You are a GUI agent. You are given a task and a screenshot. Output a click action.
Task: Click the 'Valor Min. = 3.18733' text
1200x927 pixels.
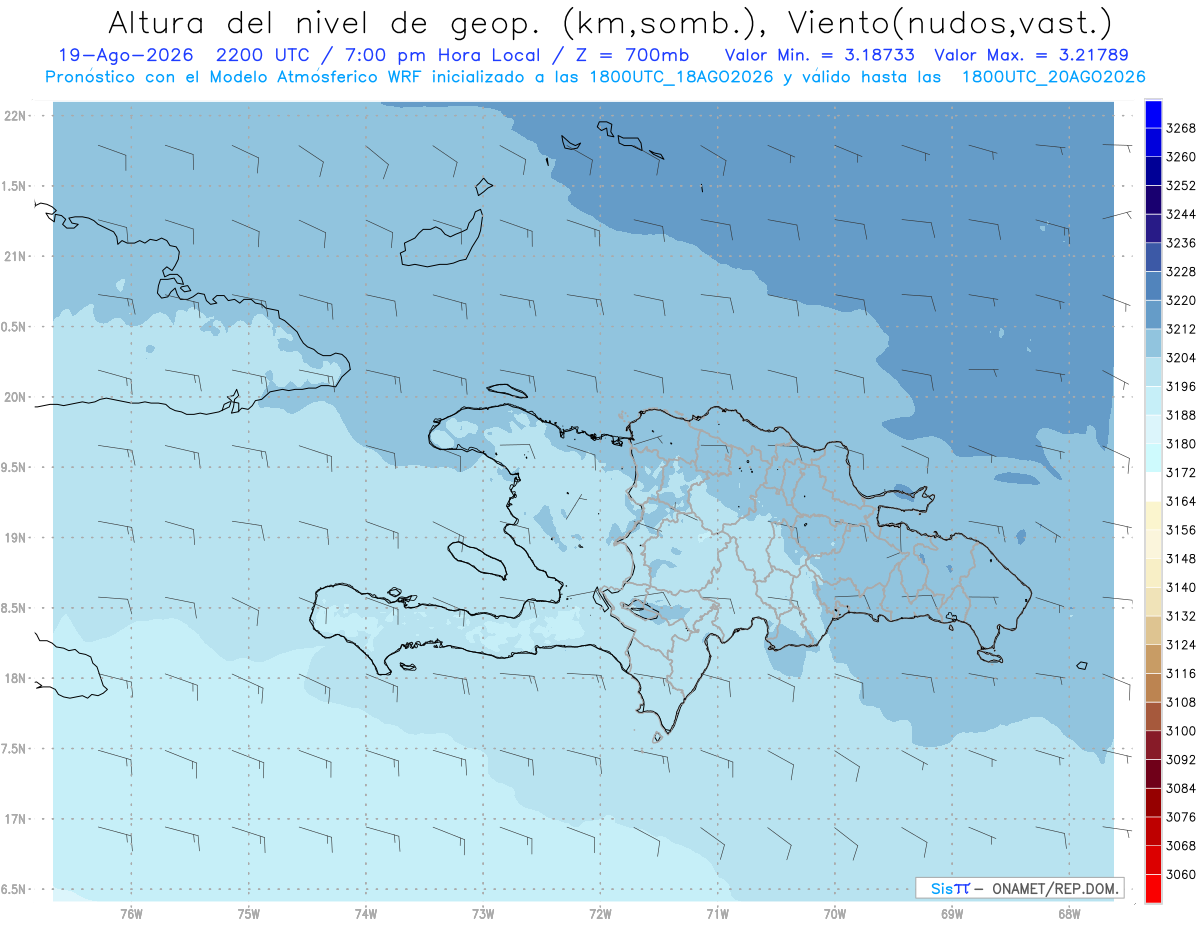819,55
